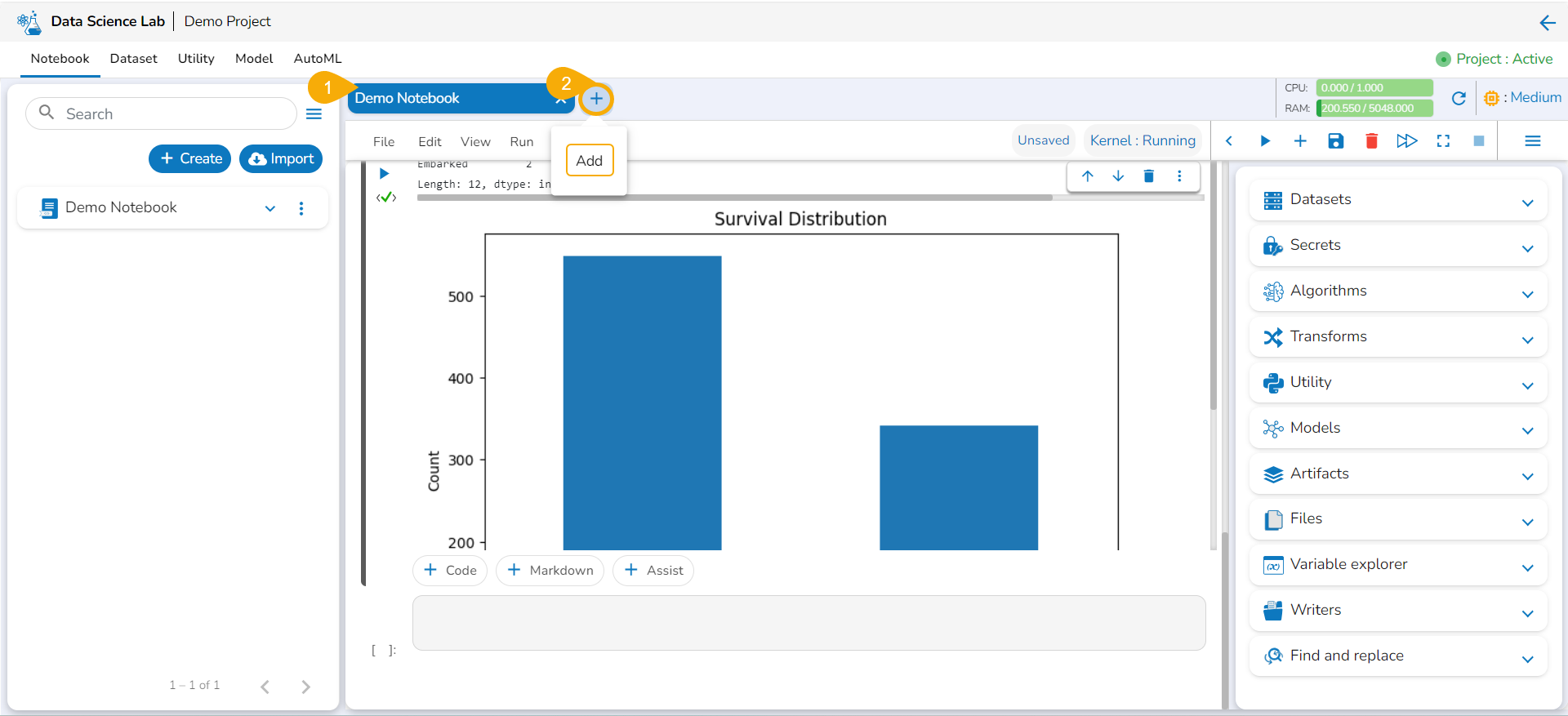Click the back arrow at top right
This screenshot has width=1568, height=716.
(x=1547, y=23)
